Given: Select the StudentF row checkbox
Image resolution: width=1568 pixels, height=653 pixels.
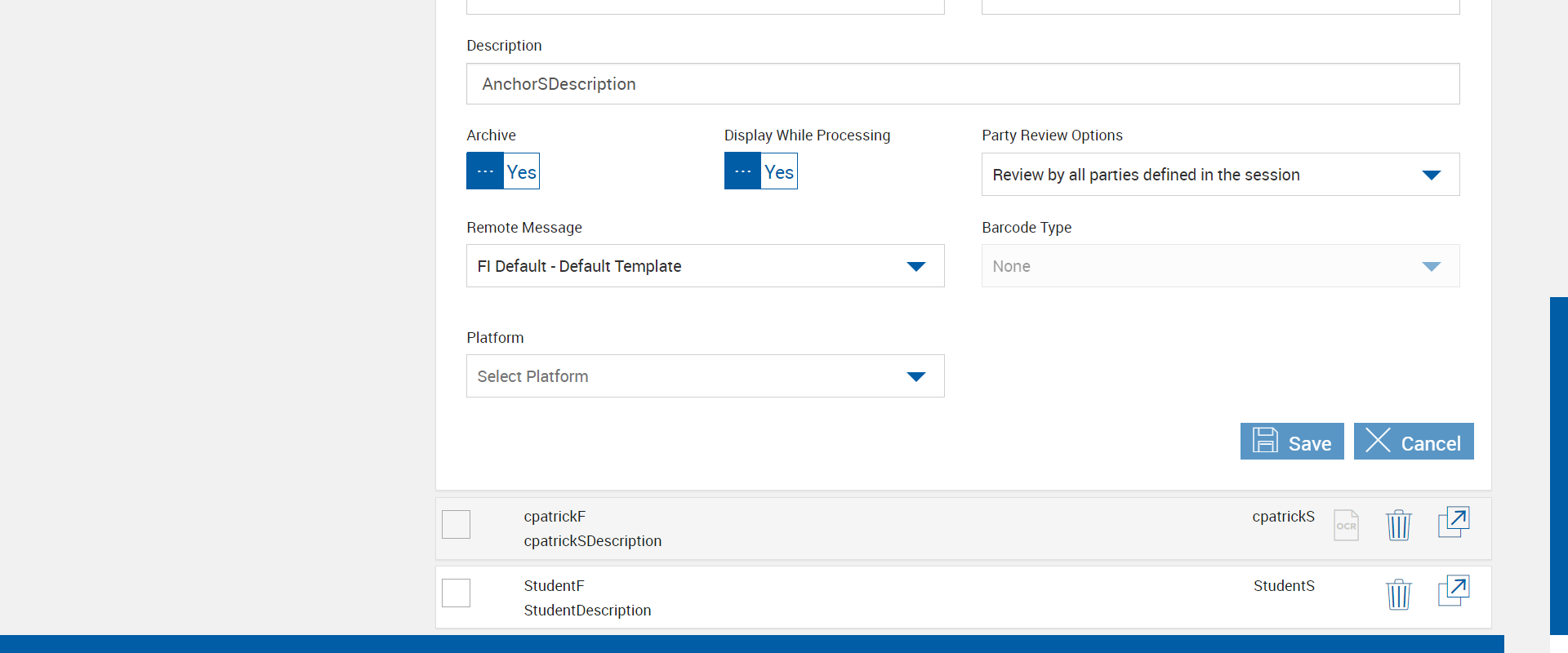Looking at the screenshot, I should pyautogui.click(x=457, y=593).
